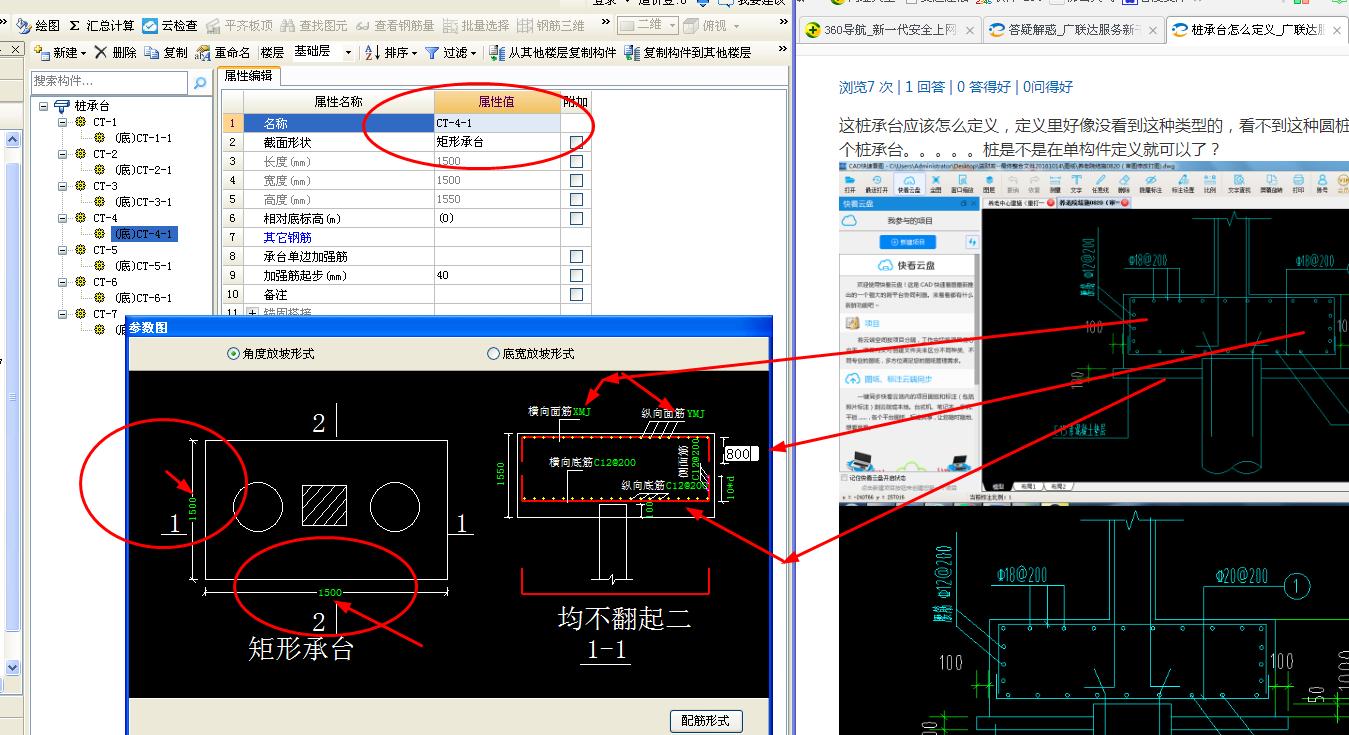This screenshot has width=1349, height=735.
Task: Collapse the CT-4 tree node
Action: point(62,218)
